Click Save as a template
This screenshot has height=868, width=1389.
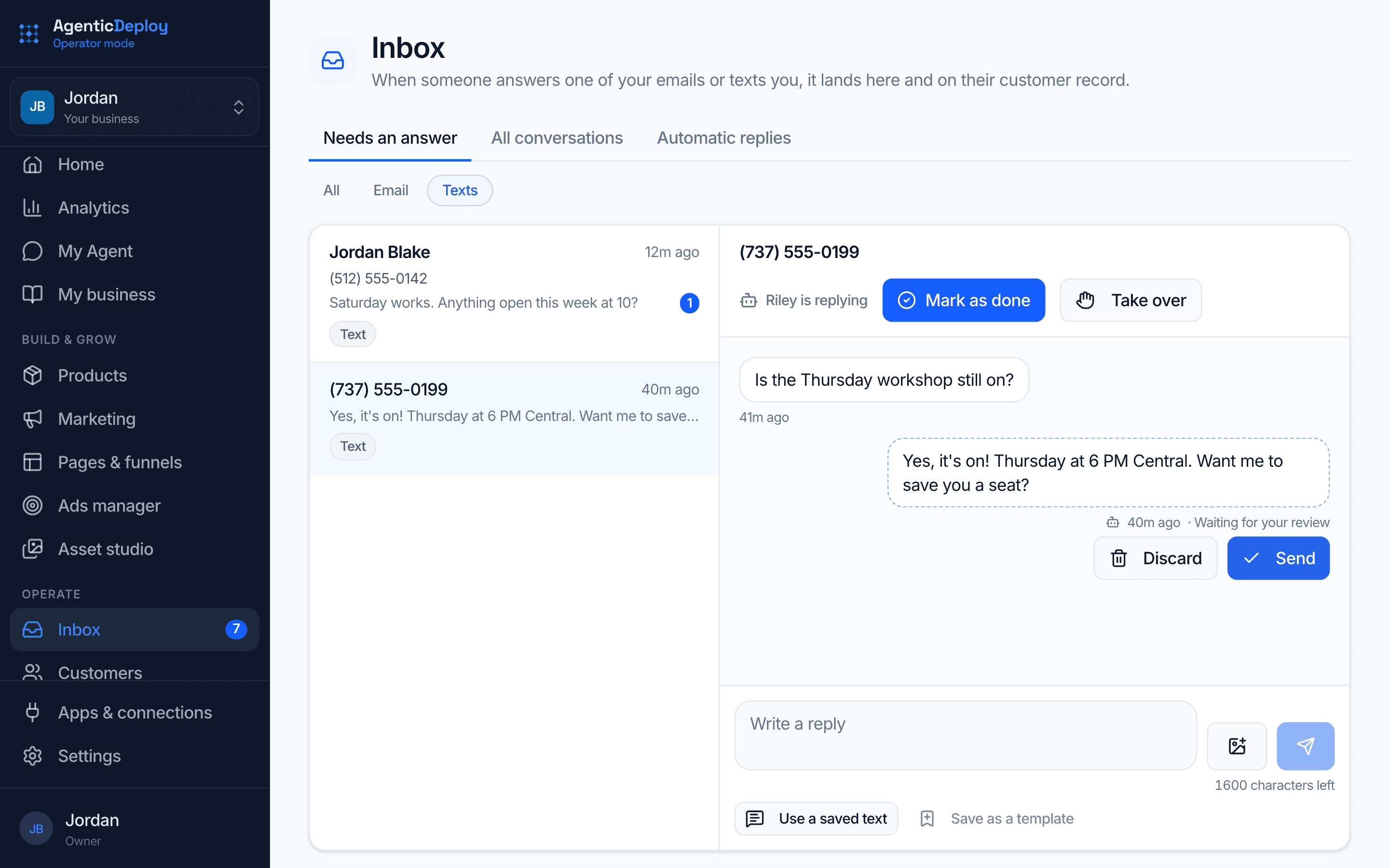click(x=997, y=819)
